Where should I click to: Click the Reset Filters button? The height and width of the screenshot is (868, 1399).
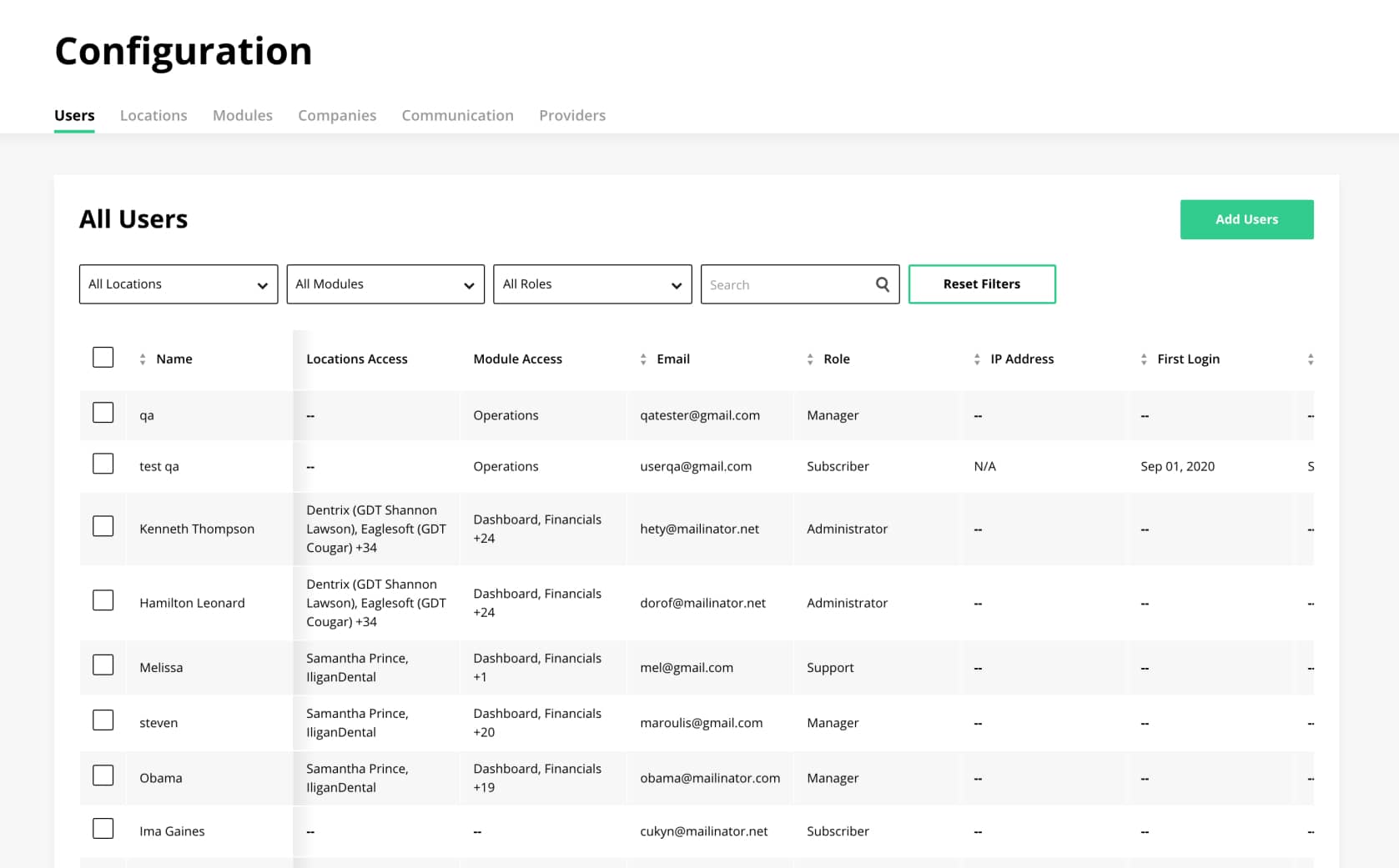pos(982,284)
